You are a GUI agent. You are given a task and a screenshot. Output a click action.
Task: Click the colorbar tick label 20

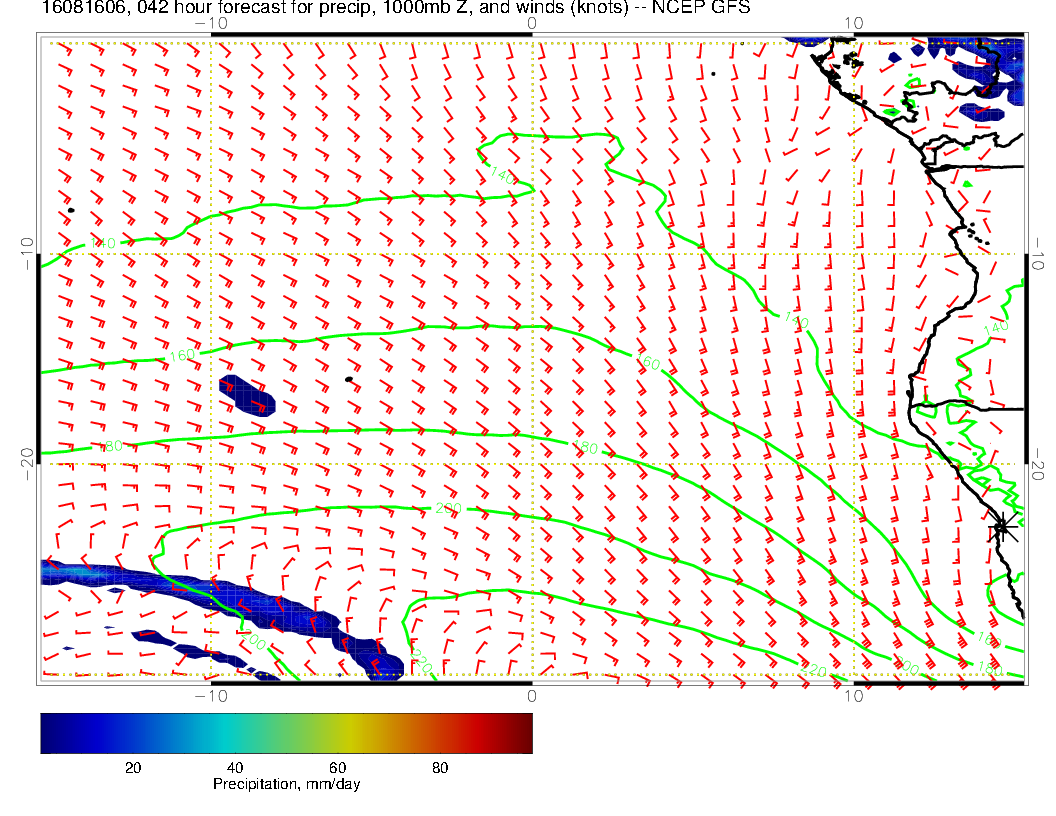tap(132, 767)
